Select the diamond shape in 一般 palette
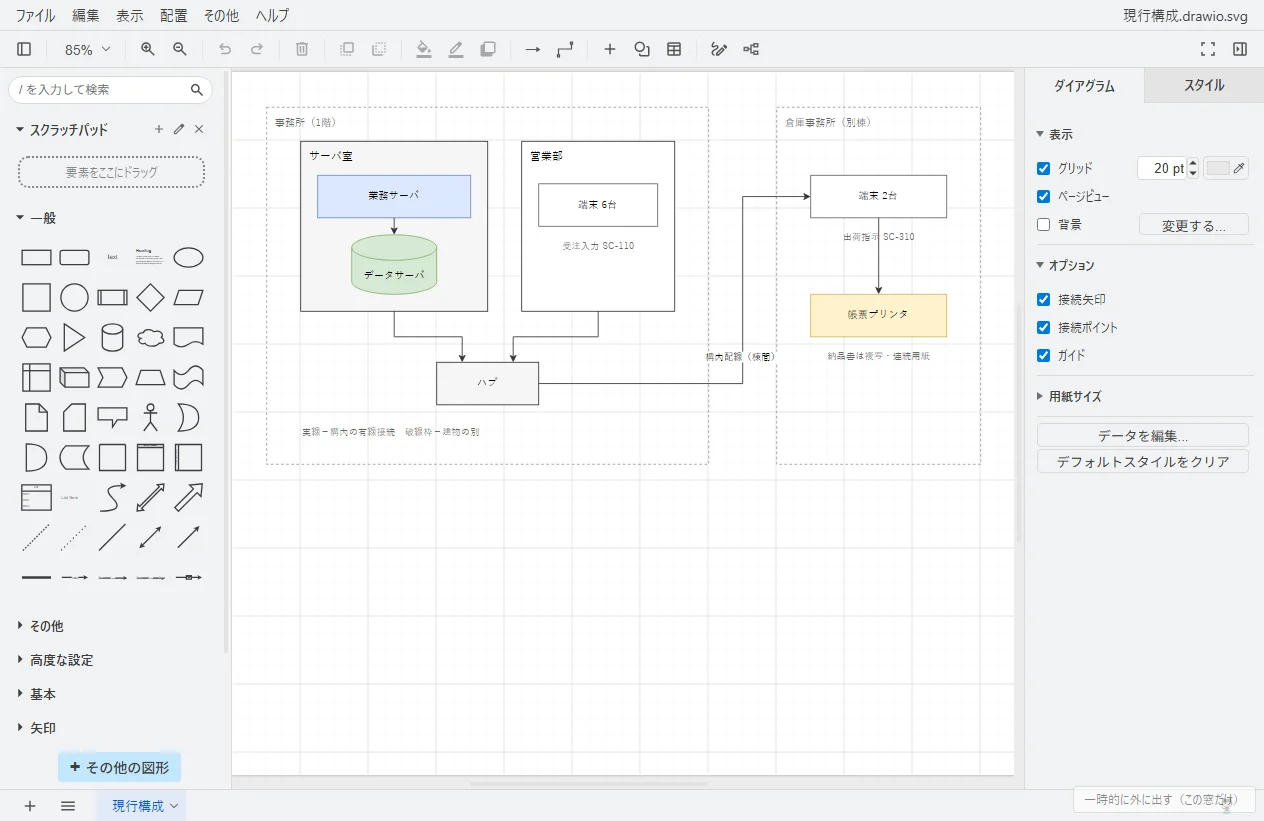The image size is (1264, 821). pos(150,297)
